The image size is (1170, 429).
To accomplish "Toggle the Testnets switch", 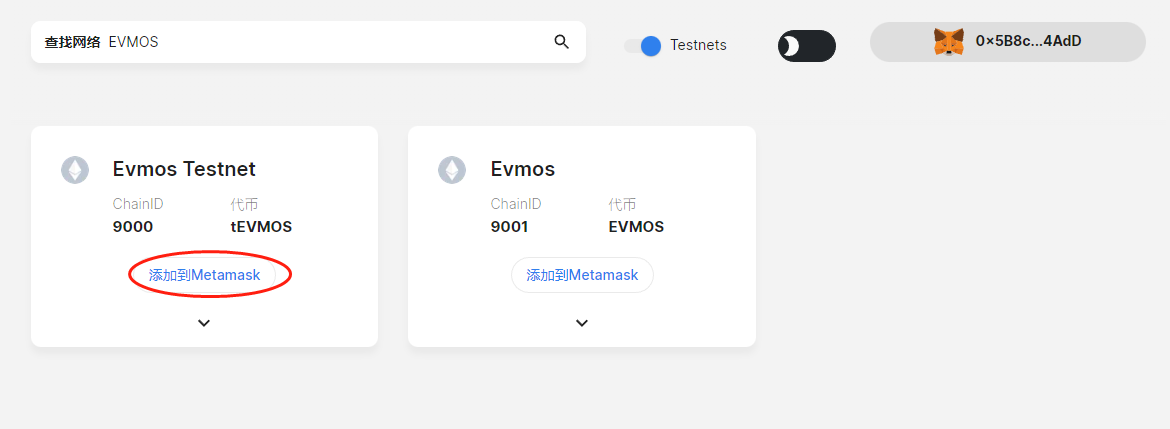I will [x=642, y=45].
